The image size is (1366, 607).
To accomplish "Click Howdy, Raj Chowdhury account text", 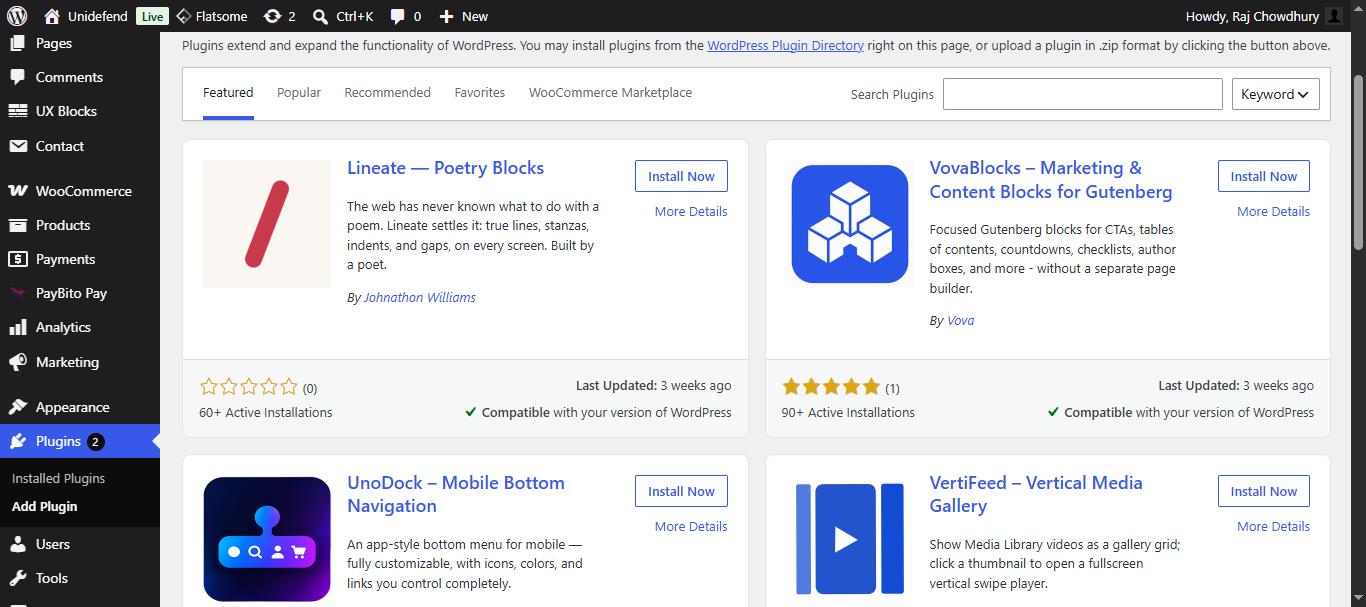I will 1253,16.
